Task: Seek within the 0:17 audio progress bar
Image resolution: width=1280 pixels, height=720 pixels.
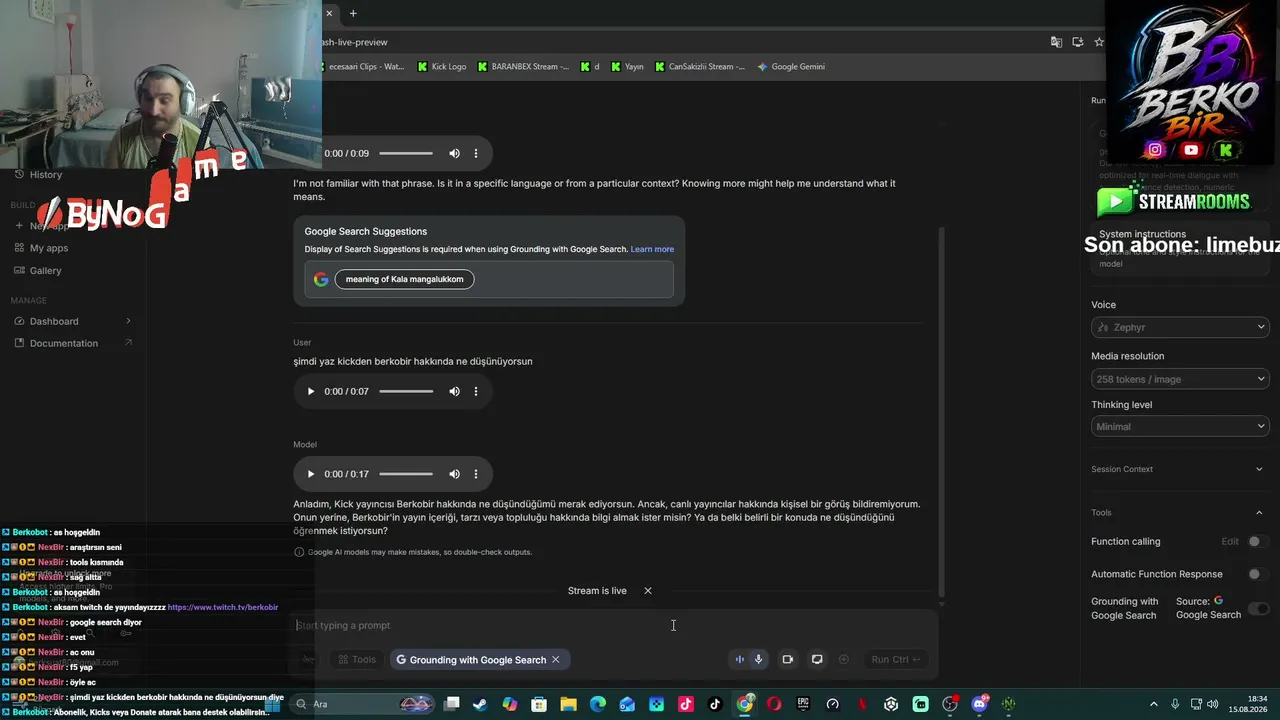Action: click(406, 474)
